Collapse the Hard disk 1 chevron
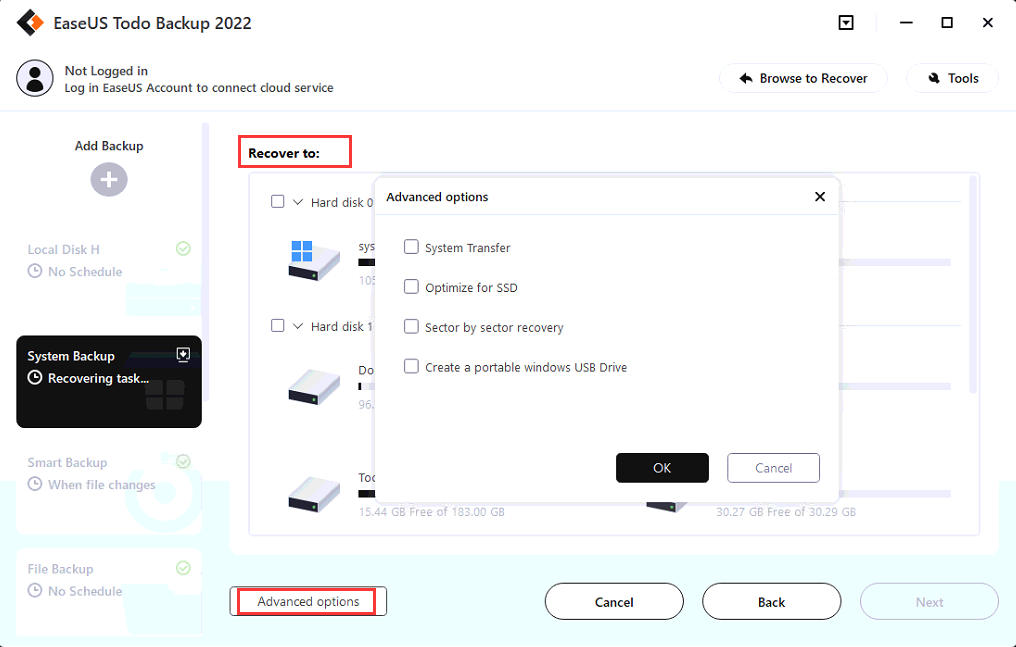Screen dimensions: 1016x647 coord(298,326)
